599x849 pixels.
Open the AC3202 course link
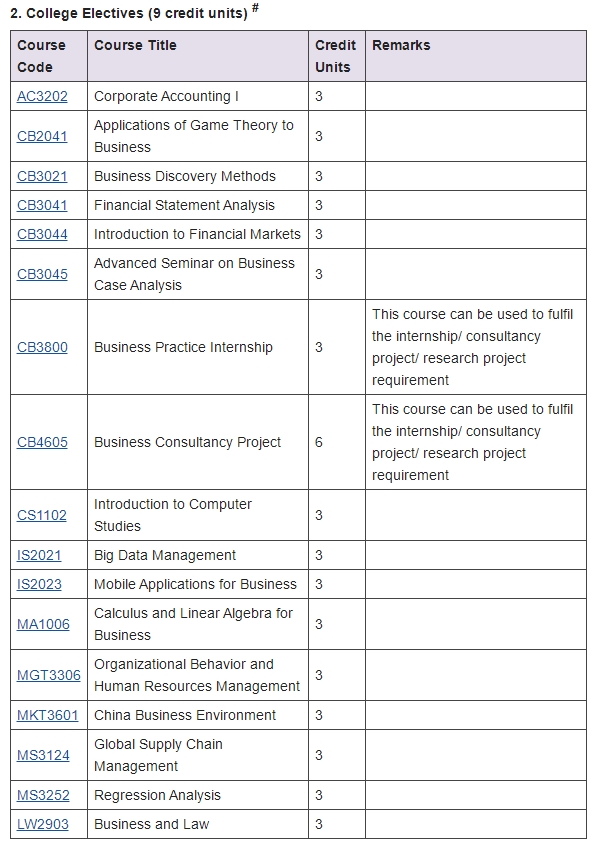point(42,96)
